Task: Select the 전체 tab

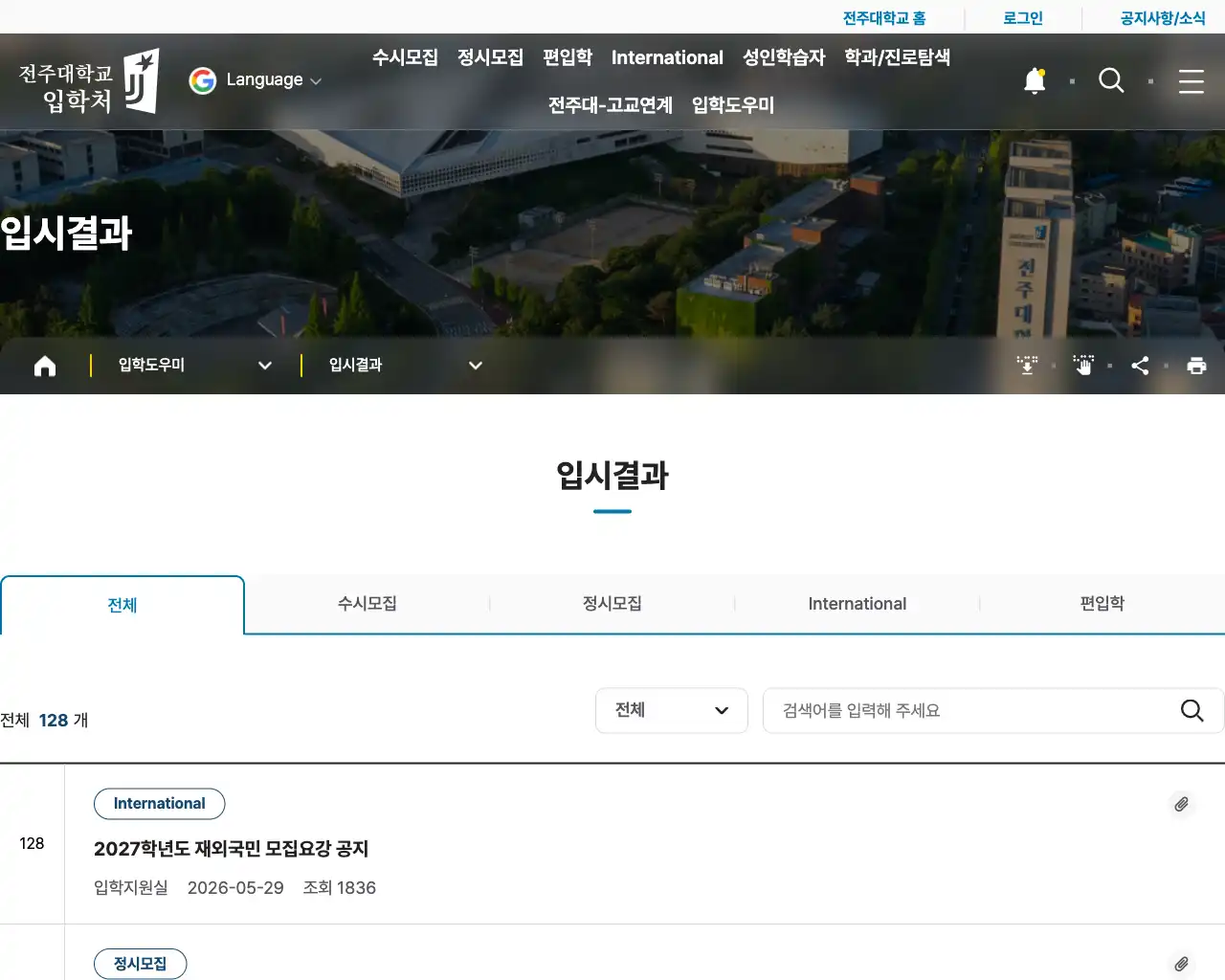Action: tap(122, 605)
